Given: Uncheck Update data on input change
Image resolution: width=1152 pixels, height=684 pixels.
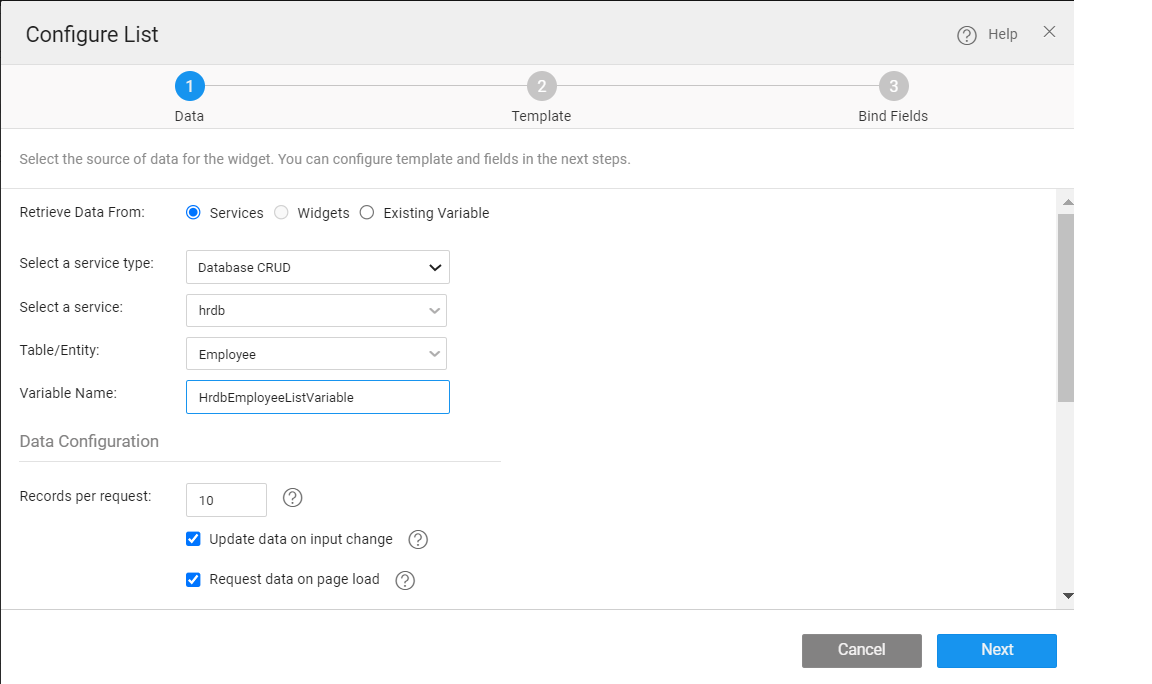Looking at the screenshot, I should coord(194,539).
